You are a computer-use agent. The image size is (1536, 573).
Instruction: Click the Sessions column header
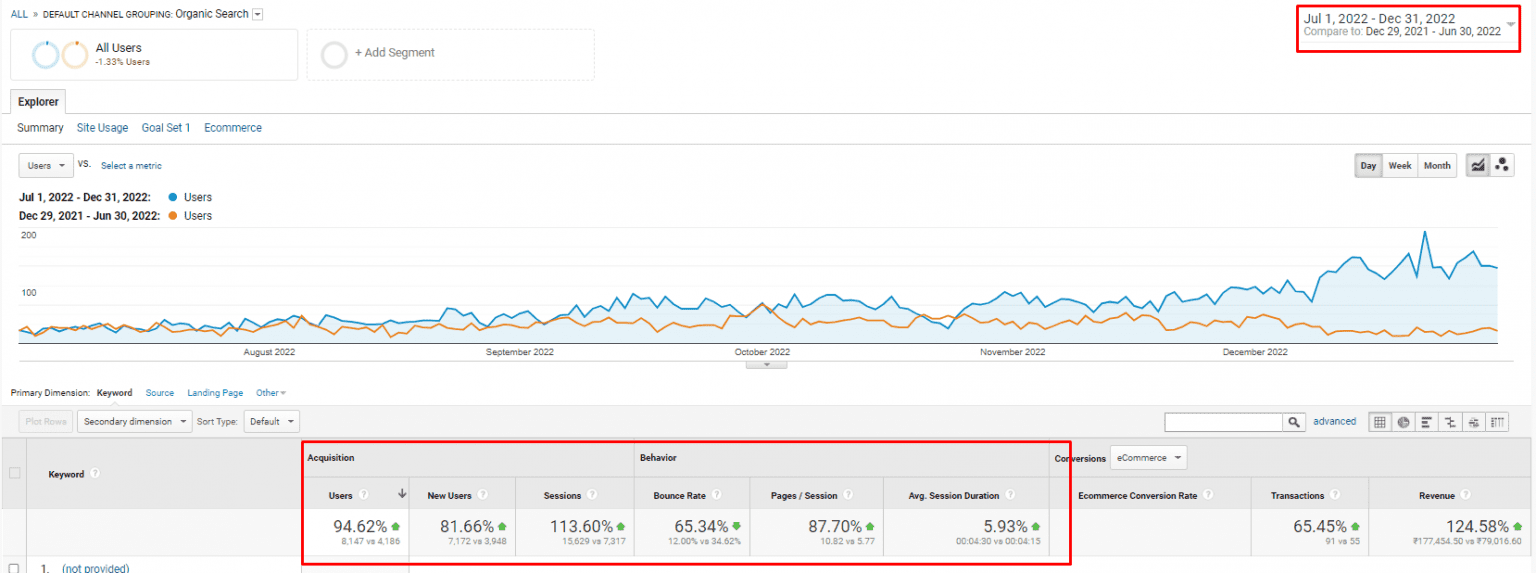pos(563,495)
